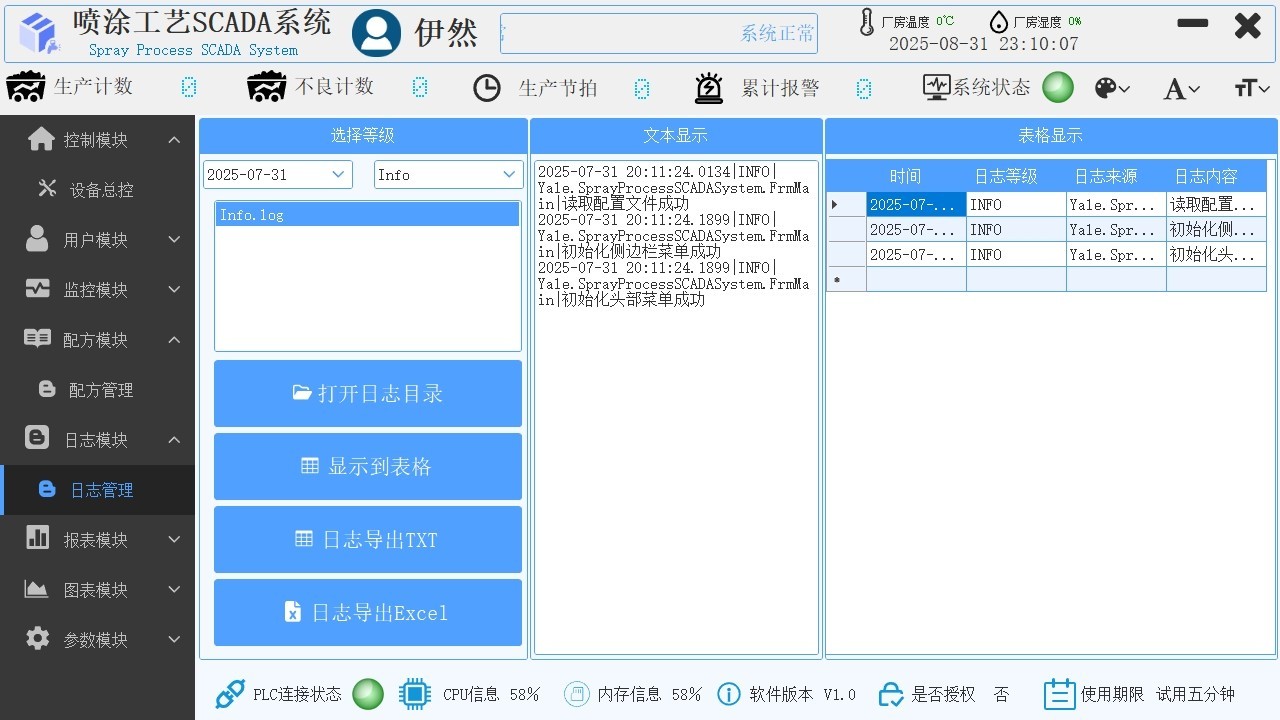Viewport: 1280px width, 720px height.
Task: Click the green PLC status indicator
Action: (368, 694)
